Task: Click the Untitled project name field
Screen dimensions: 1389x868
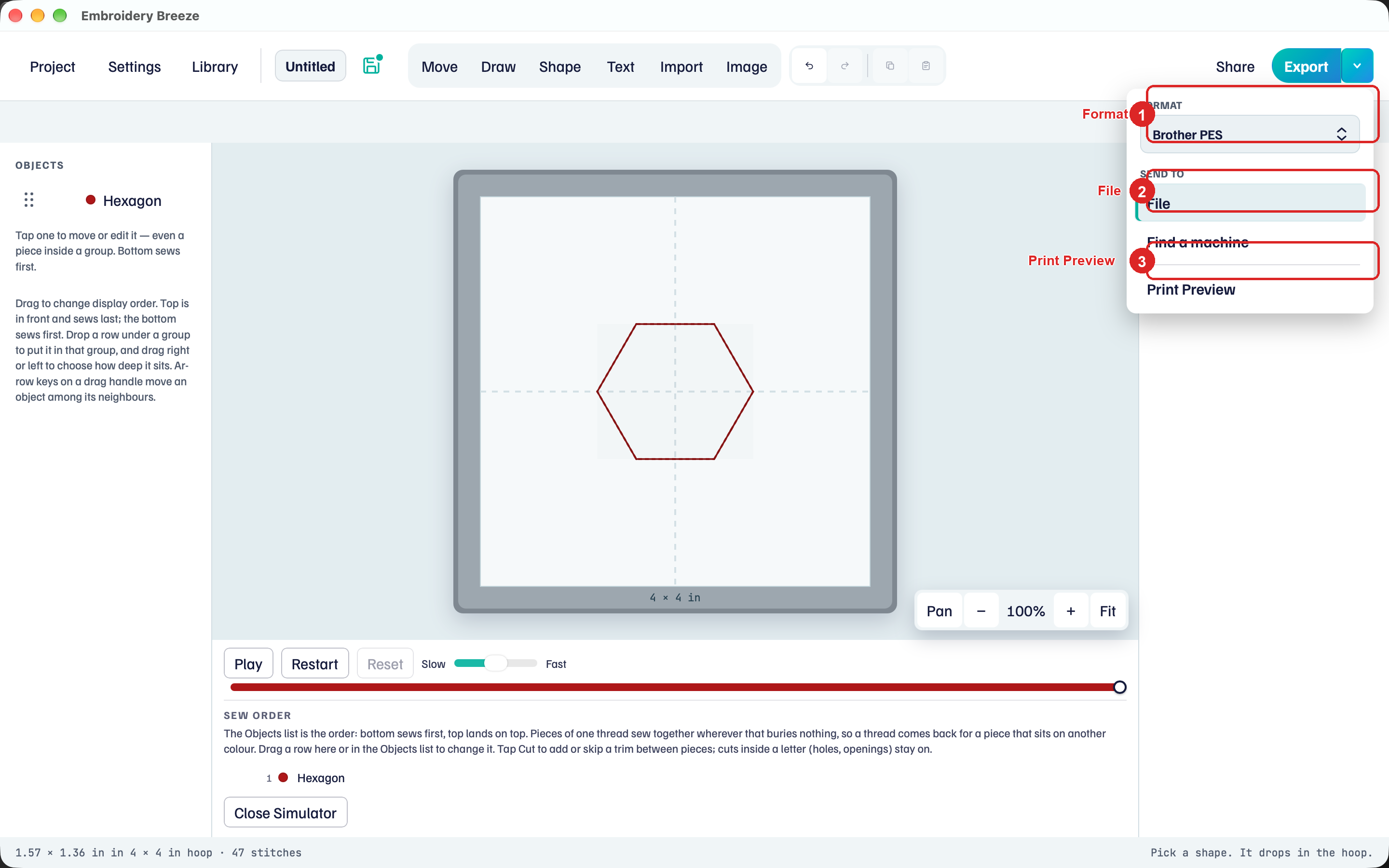Action: 310,66
